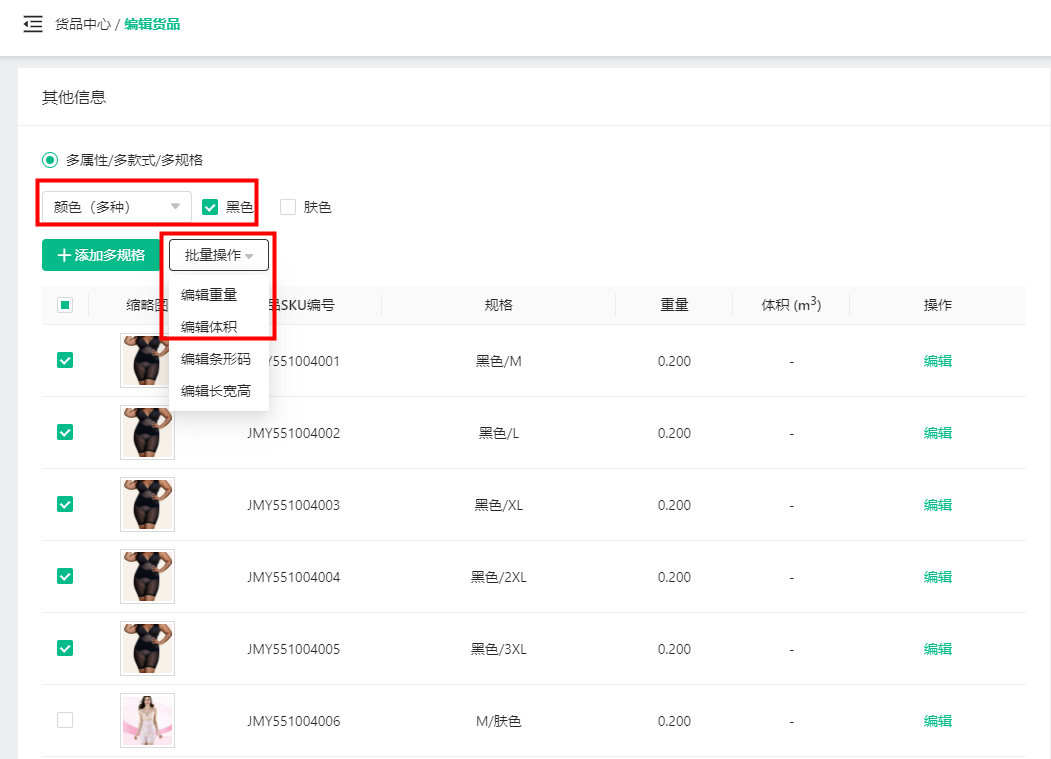This screenshot has height=759, width=1051.
Task: Uncheck the row checkbox for 黑色/M
Action: click(65, 360)
